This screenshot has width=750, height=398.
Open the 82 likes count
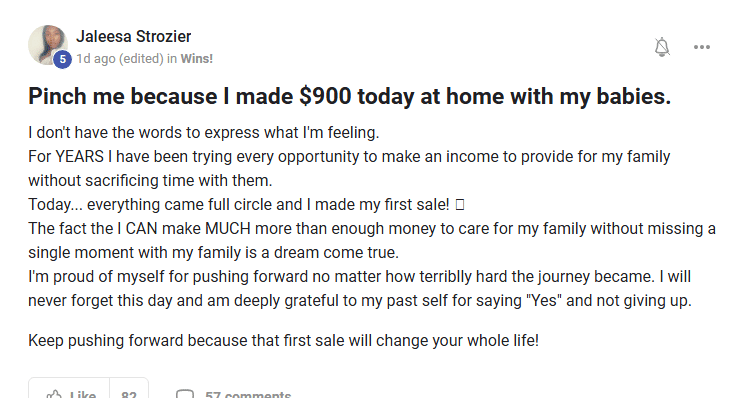coord(129,394)
